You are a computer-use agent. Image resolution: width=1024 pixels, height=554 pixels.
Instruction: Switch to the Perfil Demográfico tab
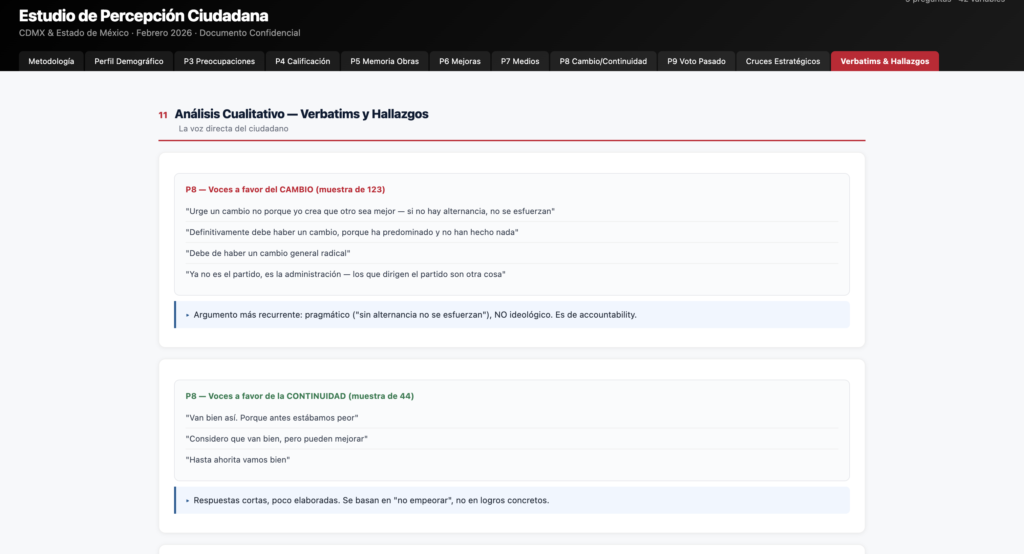point(129,61)
